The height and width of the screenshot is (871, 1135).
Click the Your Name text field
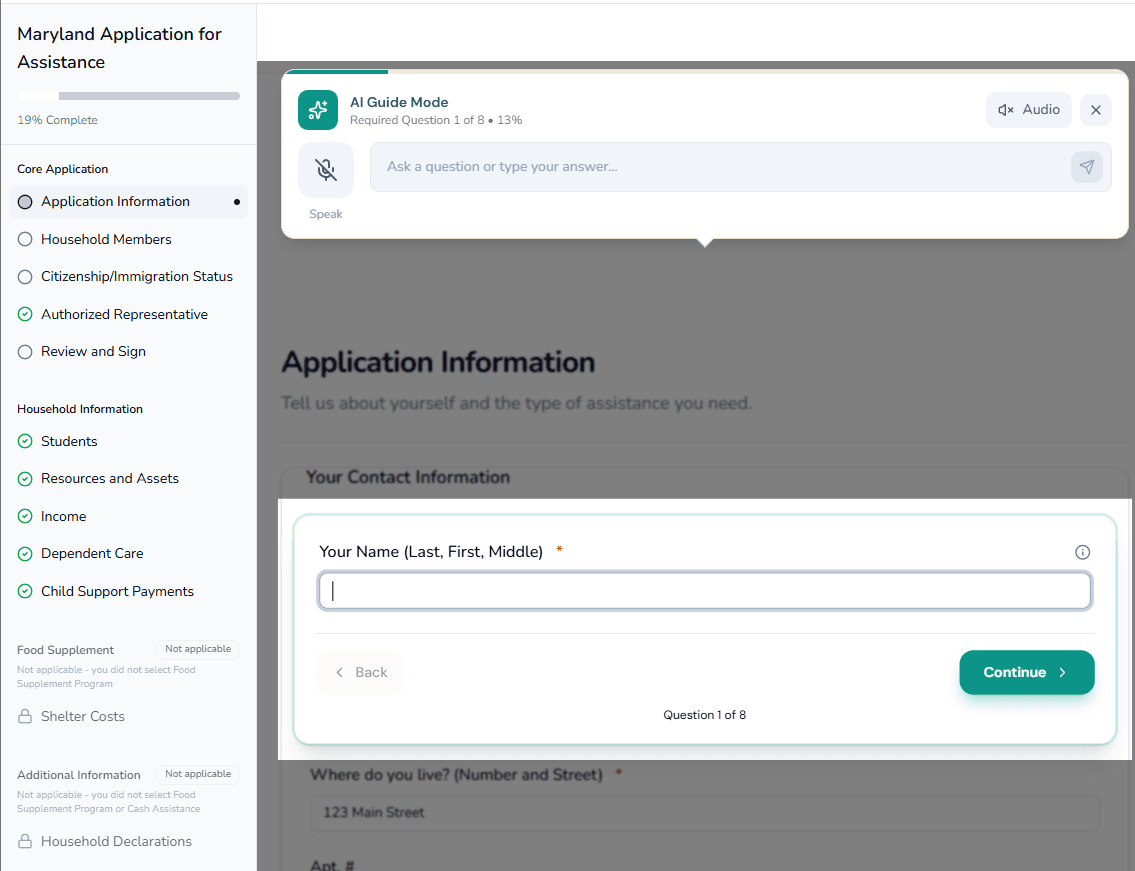point(704,591)
